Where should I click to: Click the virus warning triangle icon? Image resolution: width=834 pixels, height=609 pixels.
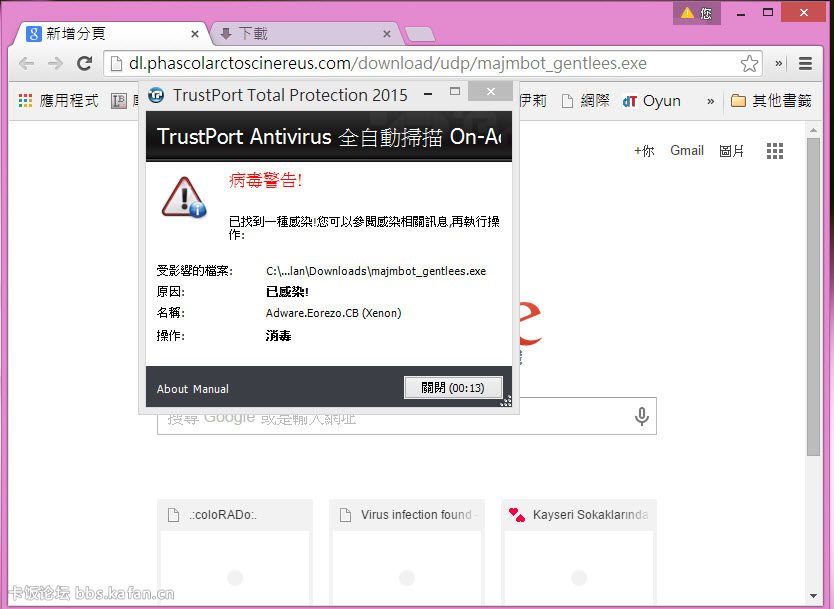184,197
